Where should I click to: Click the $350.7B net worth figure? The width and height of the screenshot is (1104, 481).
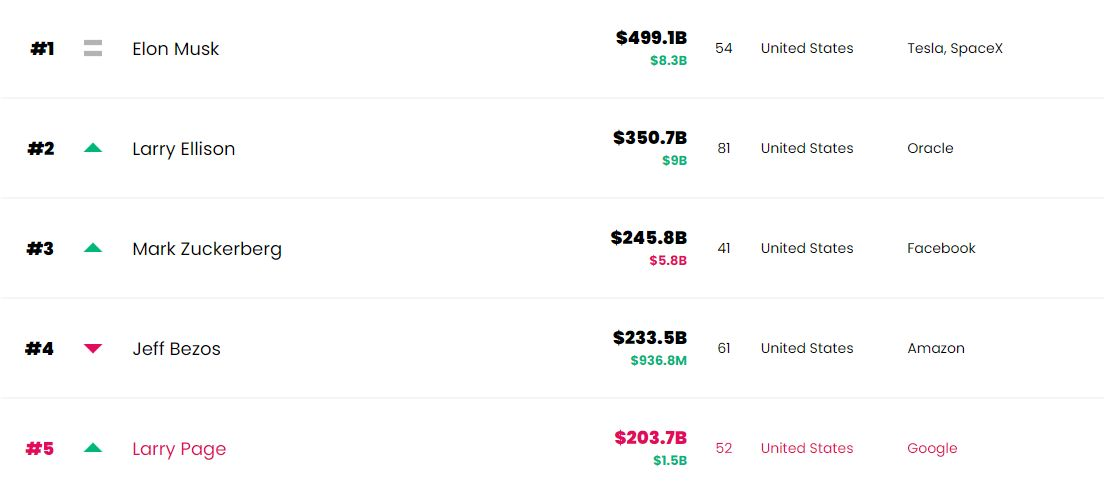point(650,138)
